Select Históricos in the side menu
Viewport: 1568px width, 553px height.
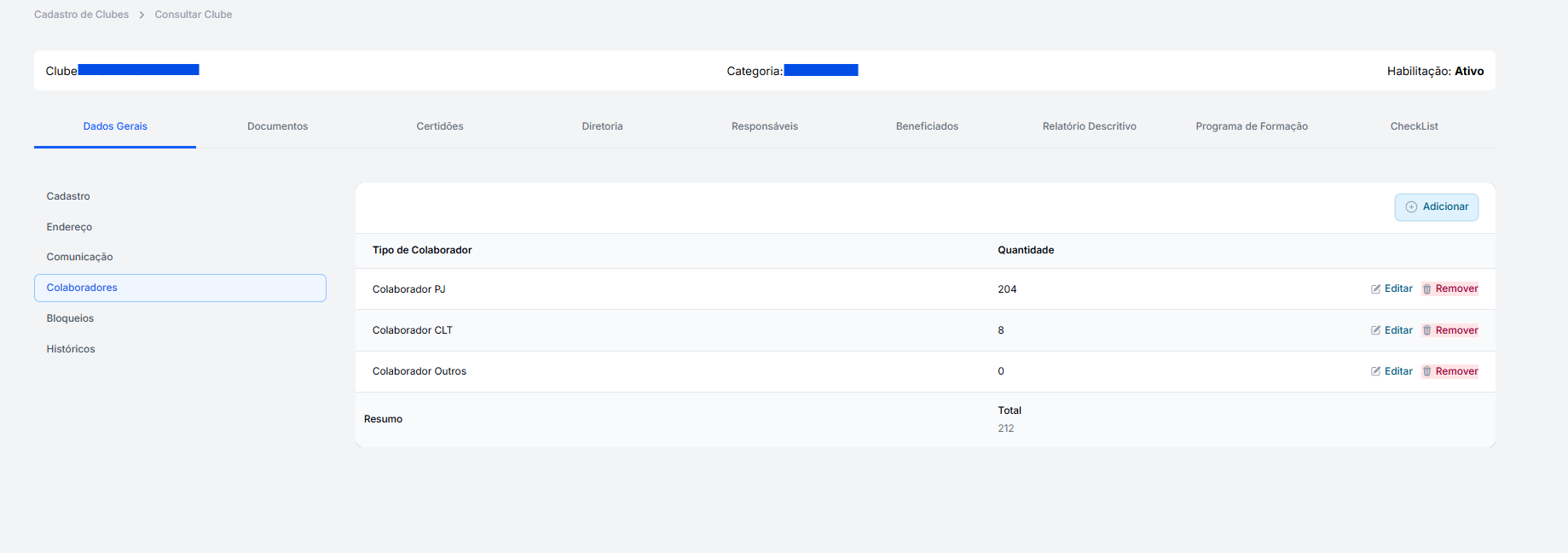(71, 349)
